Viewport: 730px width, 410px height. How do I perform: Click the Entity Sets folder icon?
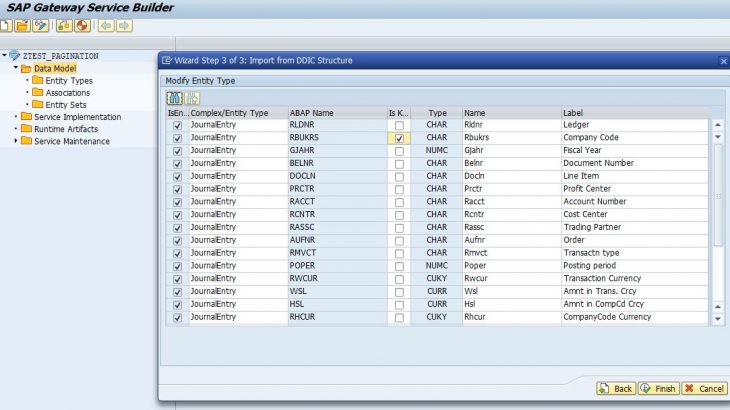[x=38, y=105]
